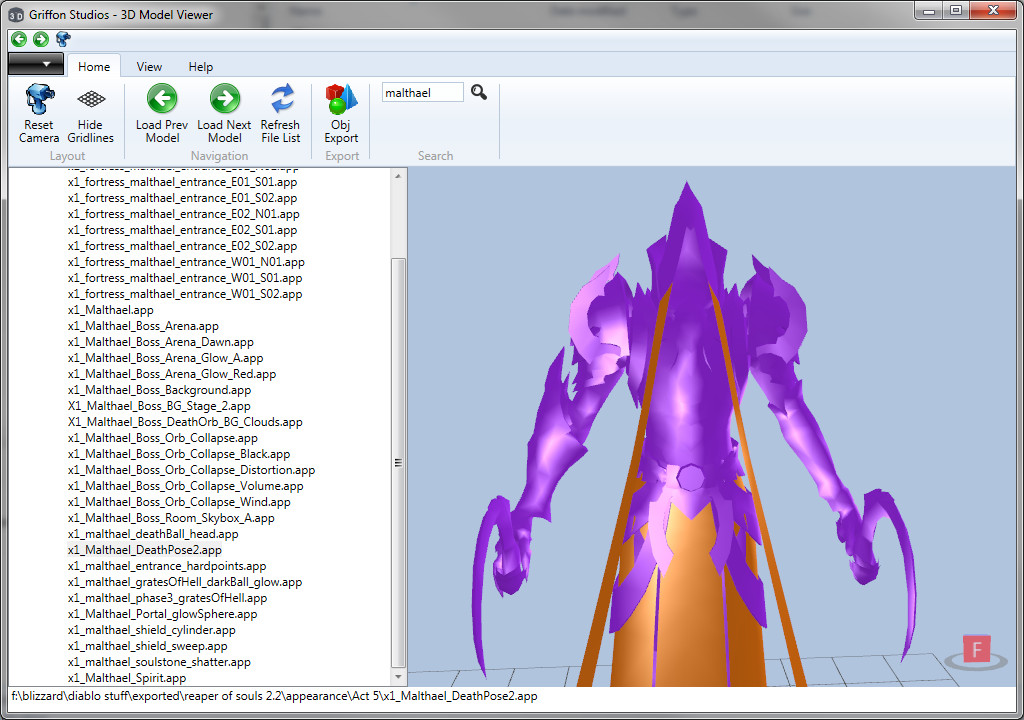Select x1_Malthael_Boss_Arena_Glow_A.app
1024x720 pixels.
coord(165,358)
